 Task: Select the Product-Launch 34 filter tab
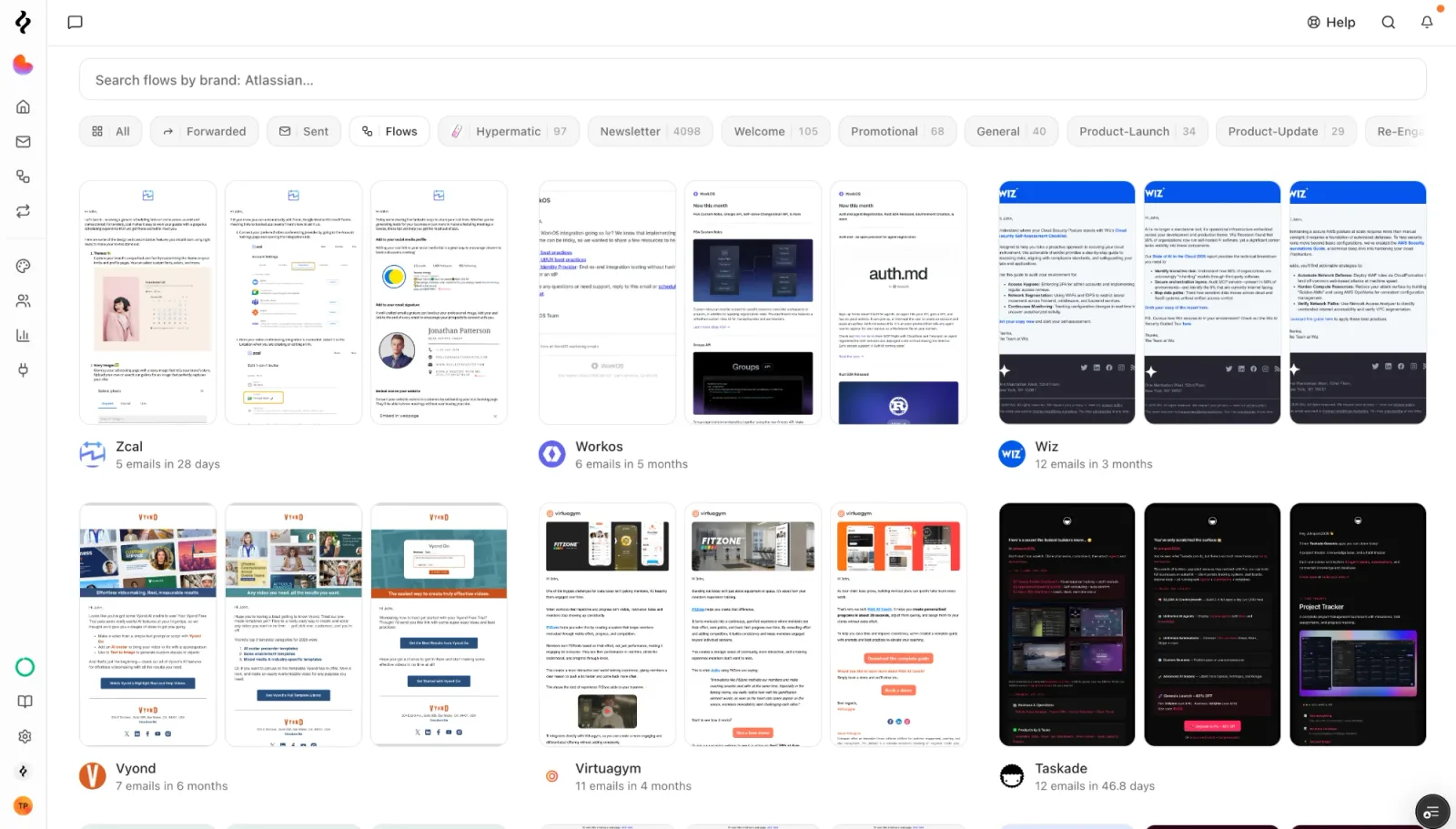click(1137, 131)
